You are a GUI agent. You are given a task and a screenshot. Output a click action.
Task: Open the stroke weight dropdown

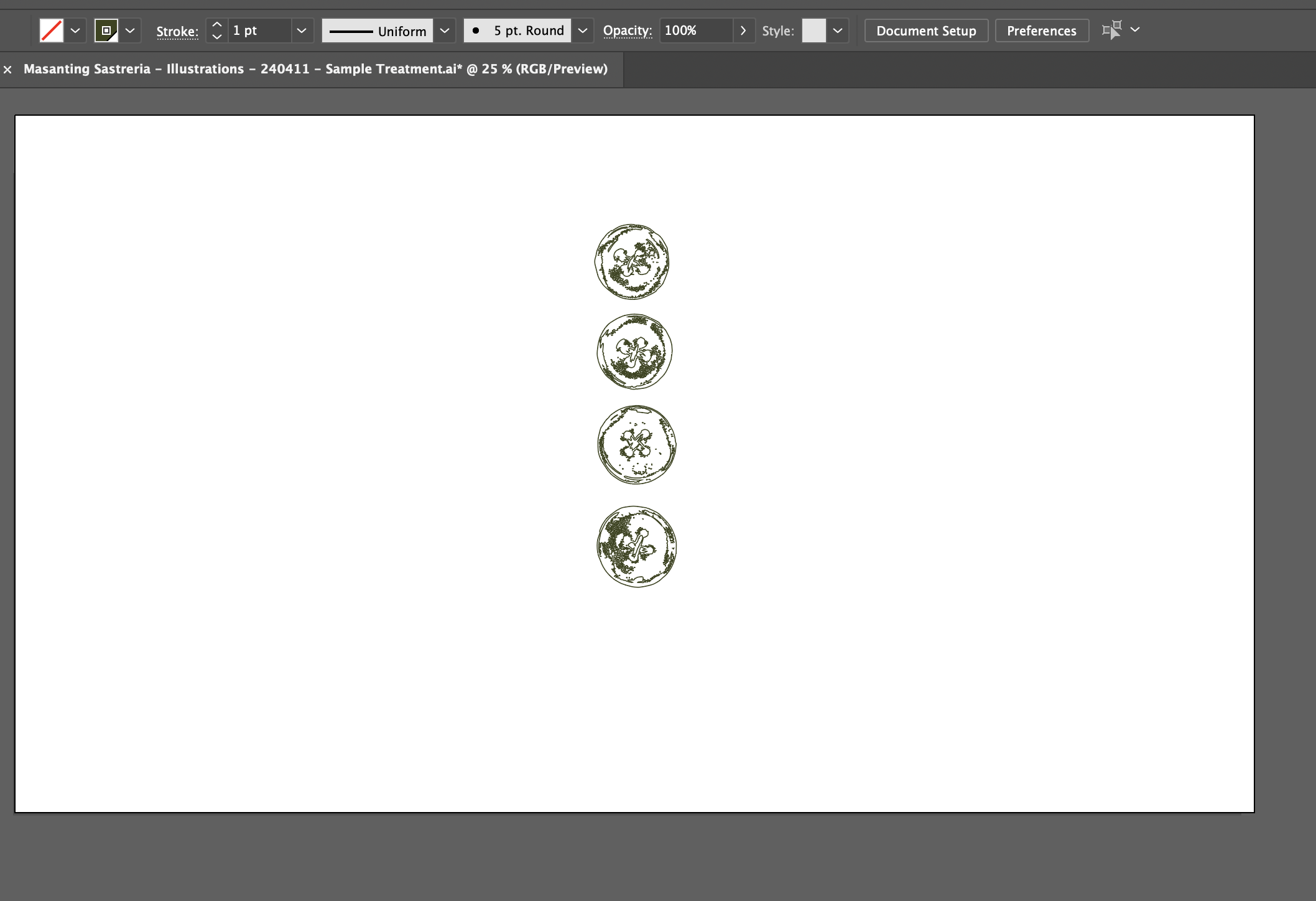pyautogui.click(x=302, y=30)
